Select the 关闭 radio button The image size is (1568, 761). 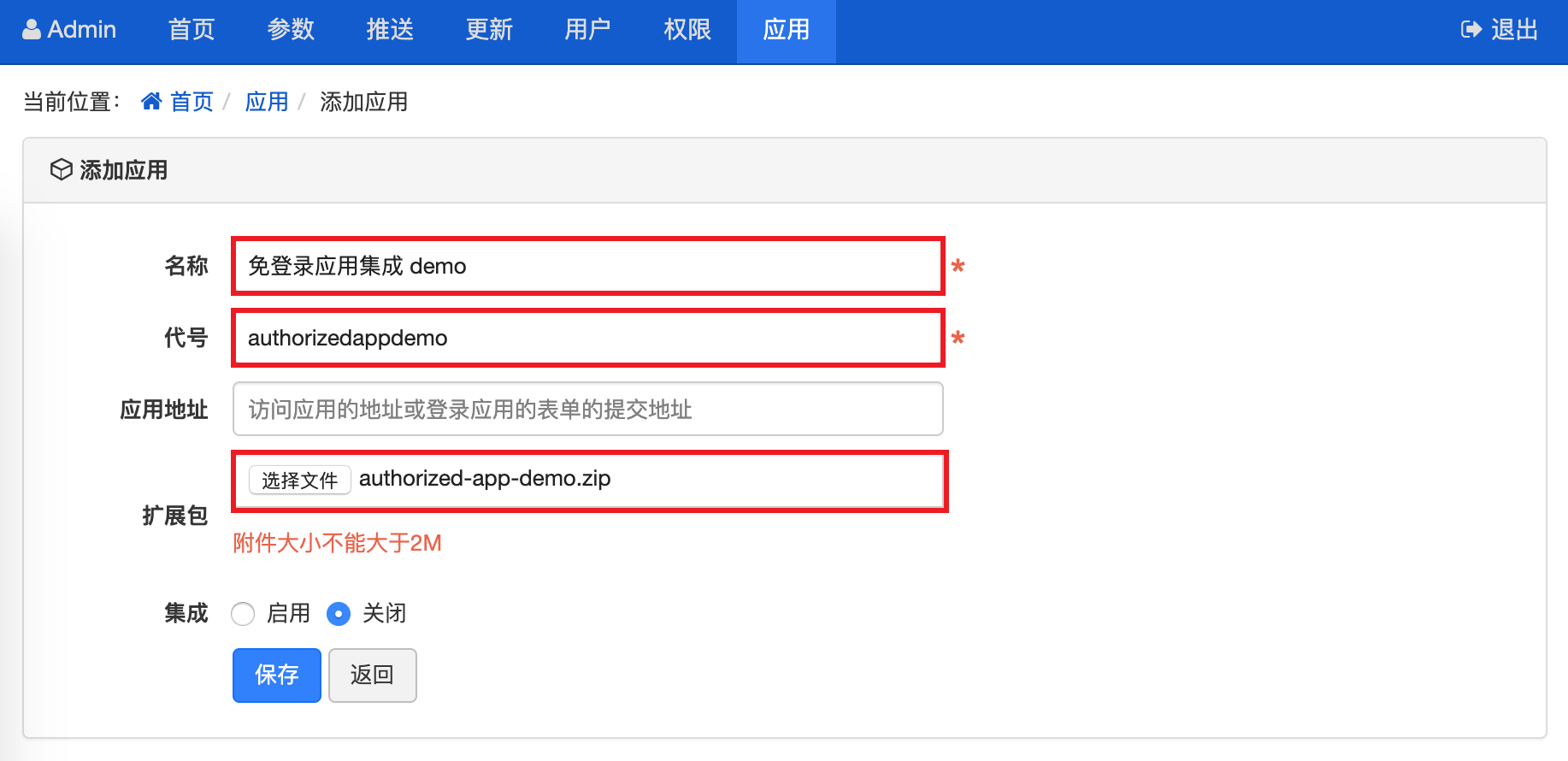point(339,614)
